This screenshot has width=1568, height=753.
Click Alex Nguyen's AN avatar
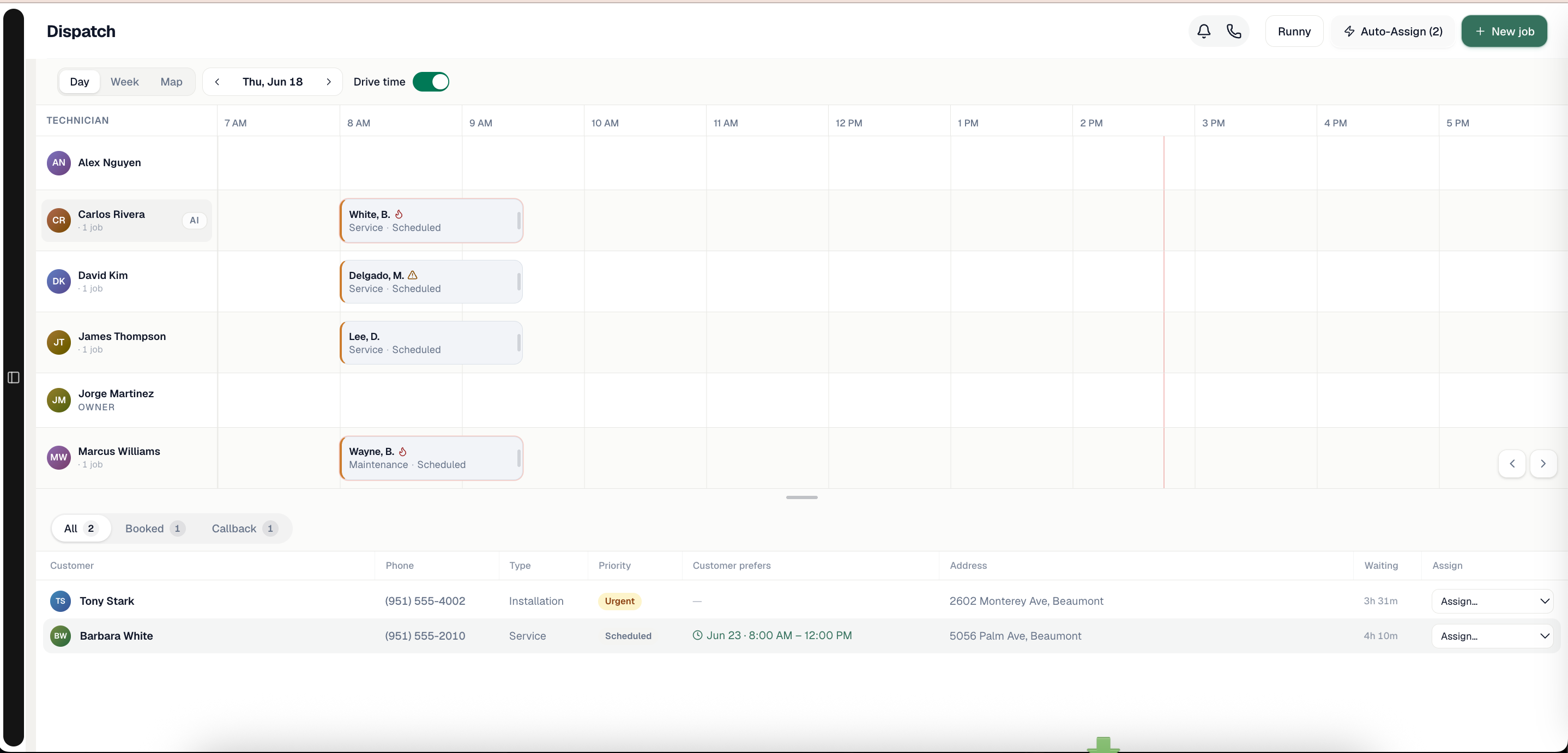58,162
